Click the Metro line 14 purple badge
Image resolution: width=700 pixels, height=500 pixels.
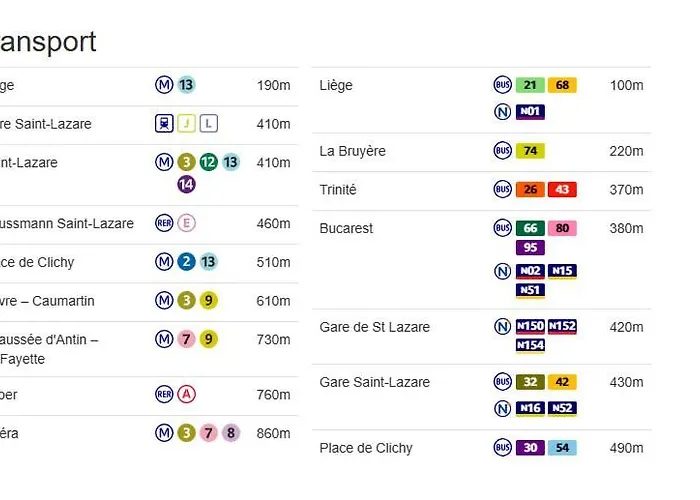(x=186, y=184)
